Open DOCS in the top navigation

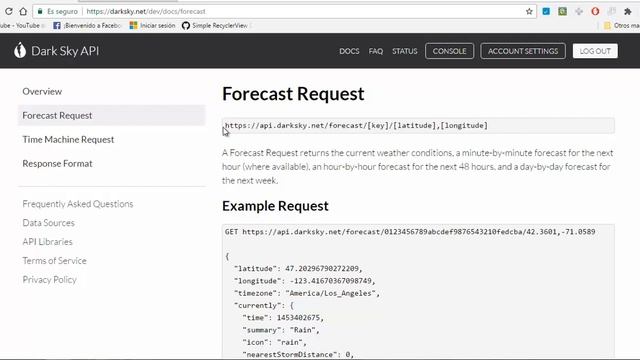pyautogui.click(x=349, y=51)
